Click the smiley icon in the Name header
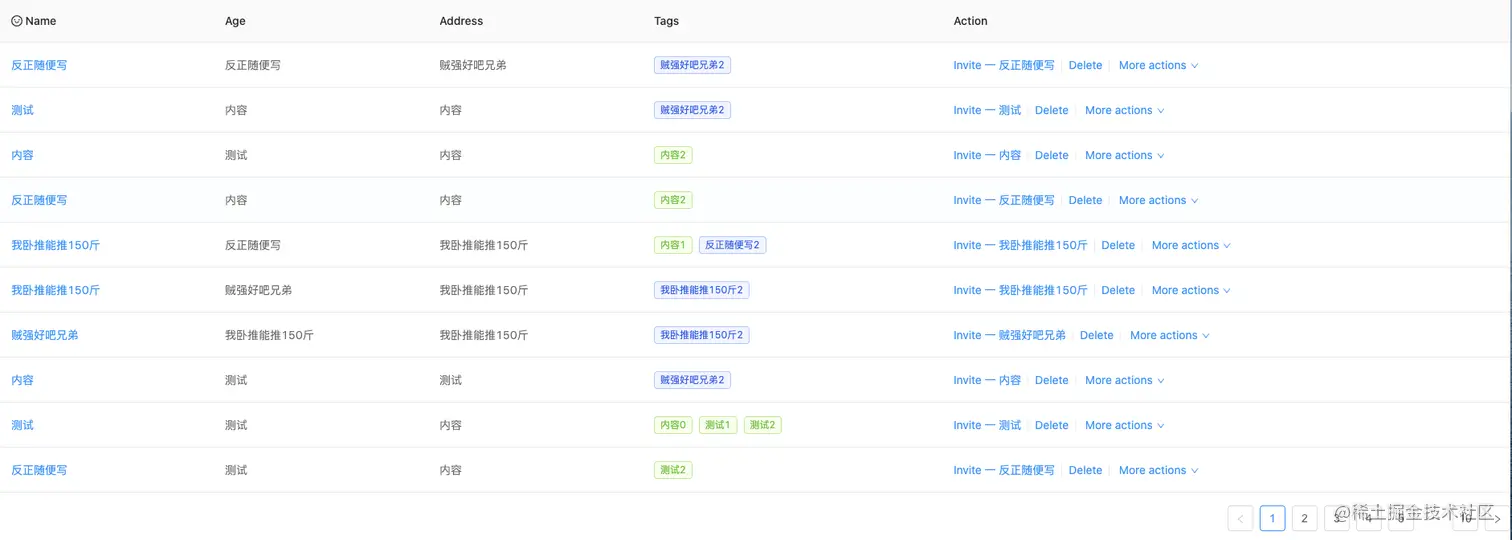 click(16, 21)
